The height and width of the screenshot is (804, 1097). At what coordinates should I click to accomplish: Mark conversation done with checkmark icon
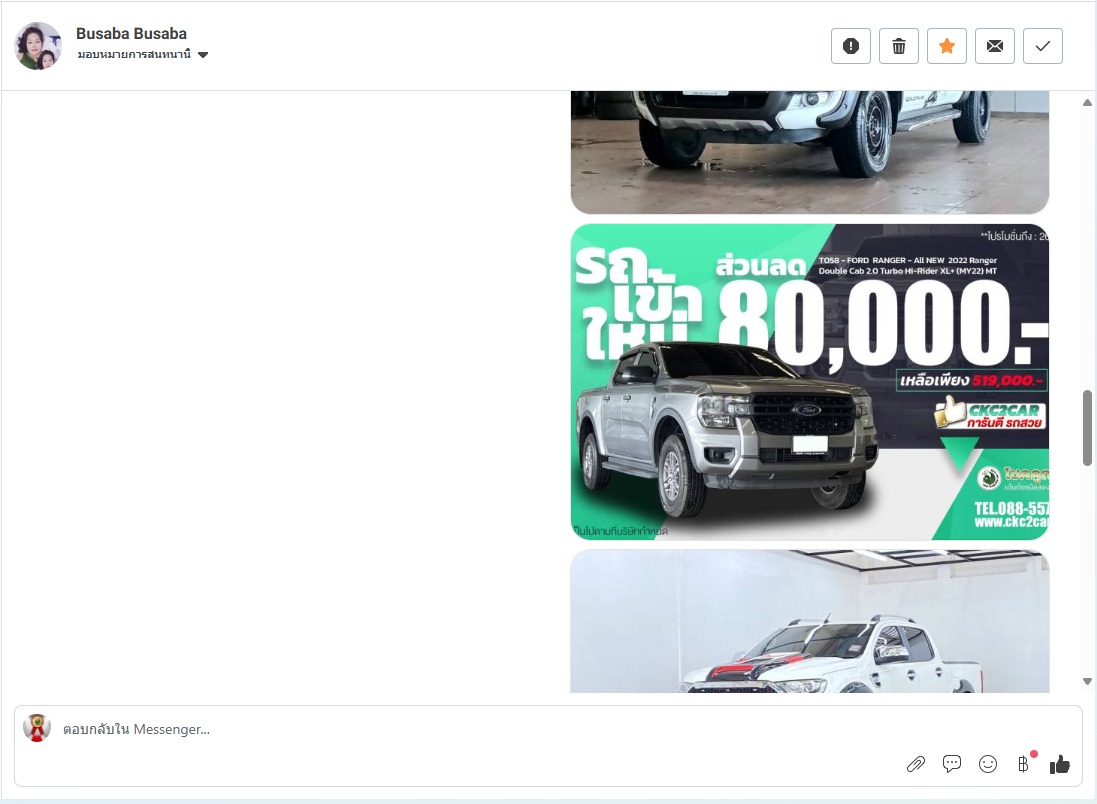(1043, 46)
